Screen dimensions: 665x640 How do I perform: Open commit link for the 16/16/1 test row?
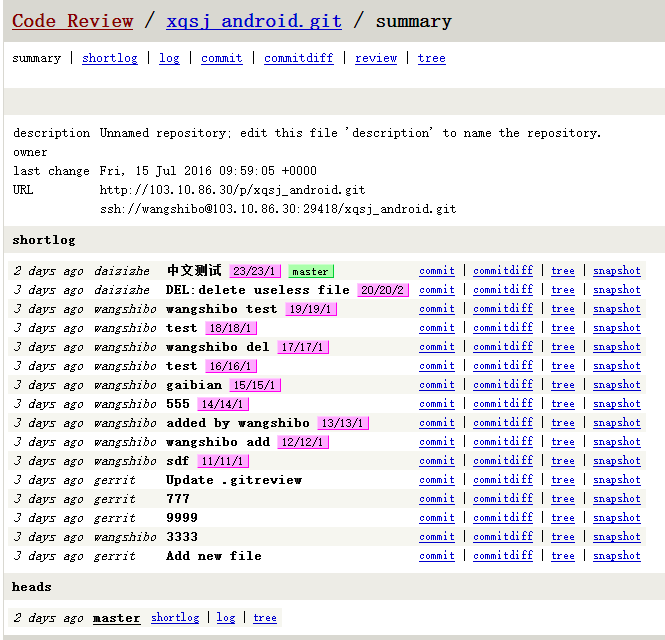(436, 366)
